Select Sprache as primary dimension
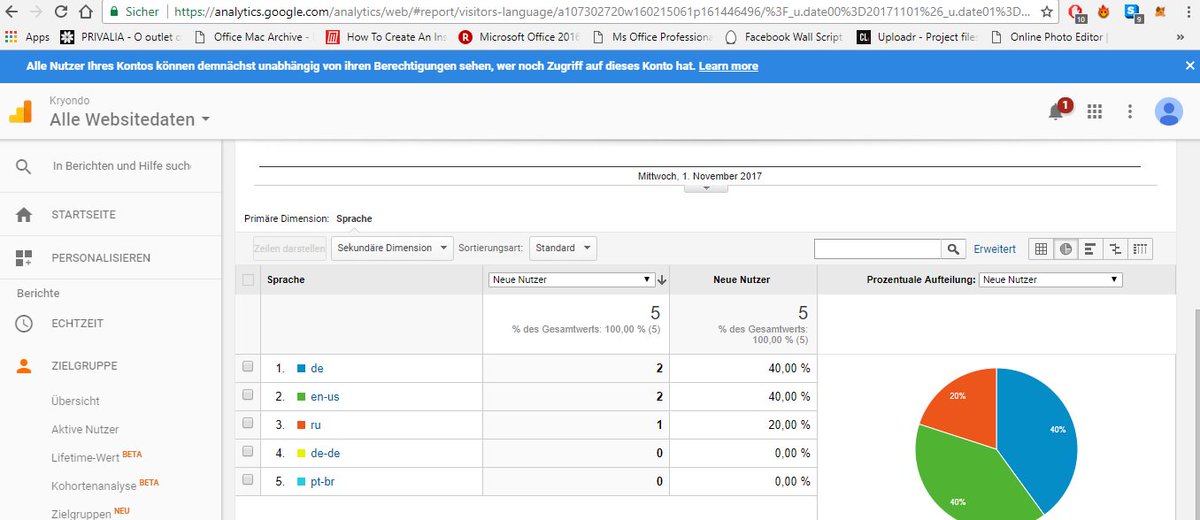1200x520 pixels. [354, 218]
